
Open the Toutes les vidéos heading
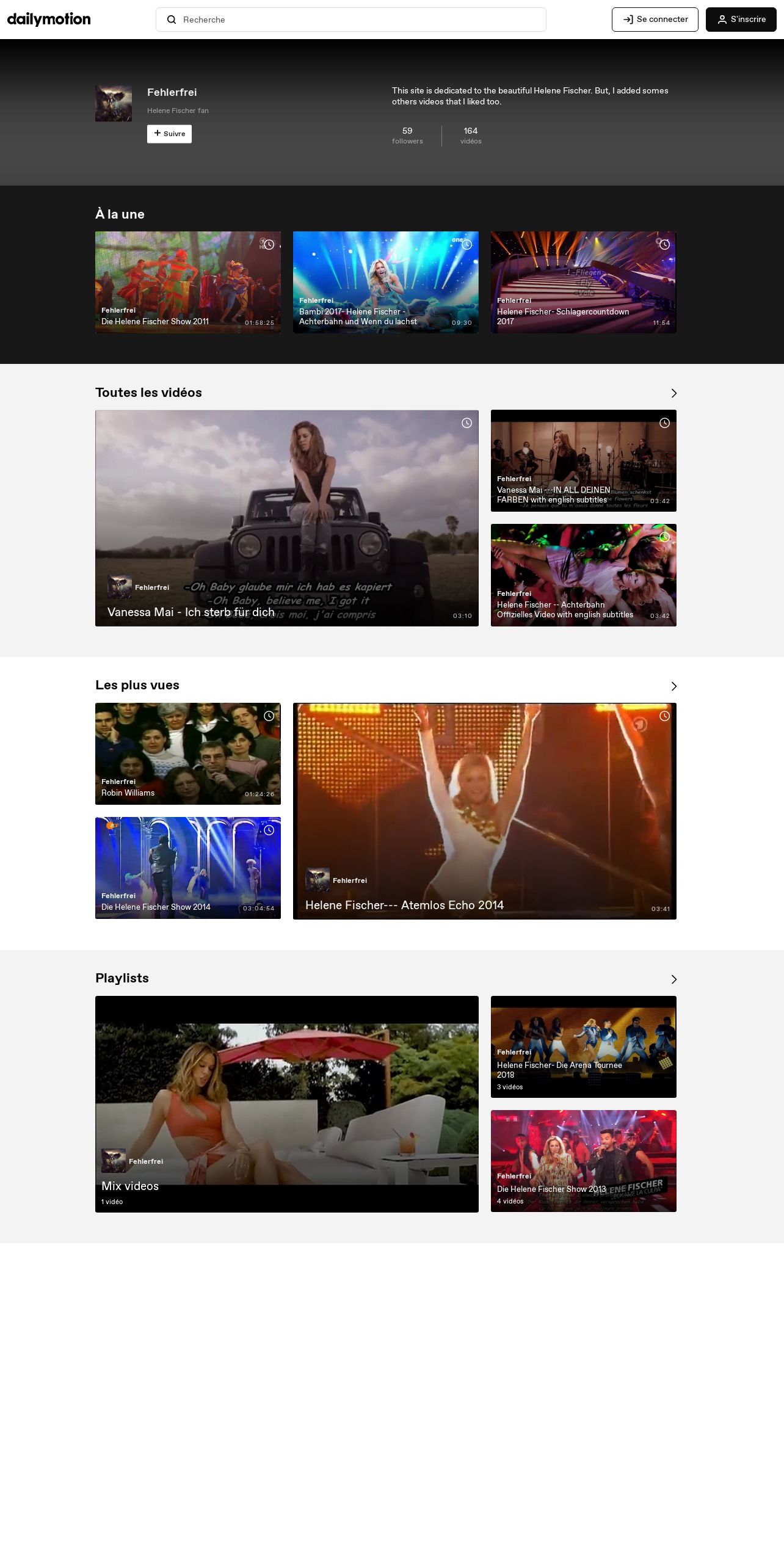148,393
